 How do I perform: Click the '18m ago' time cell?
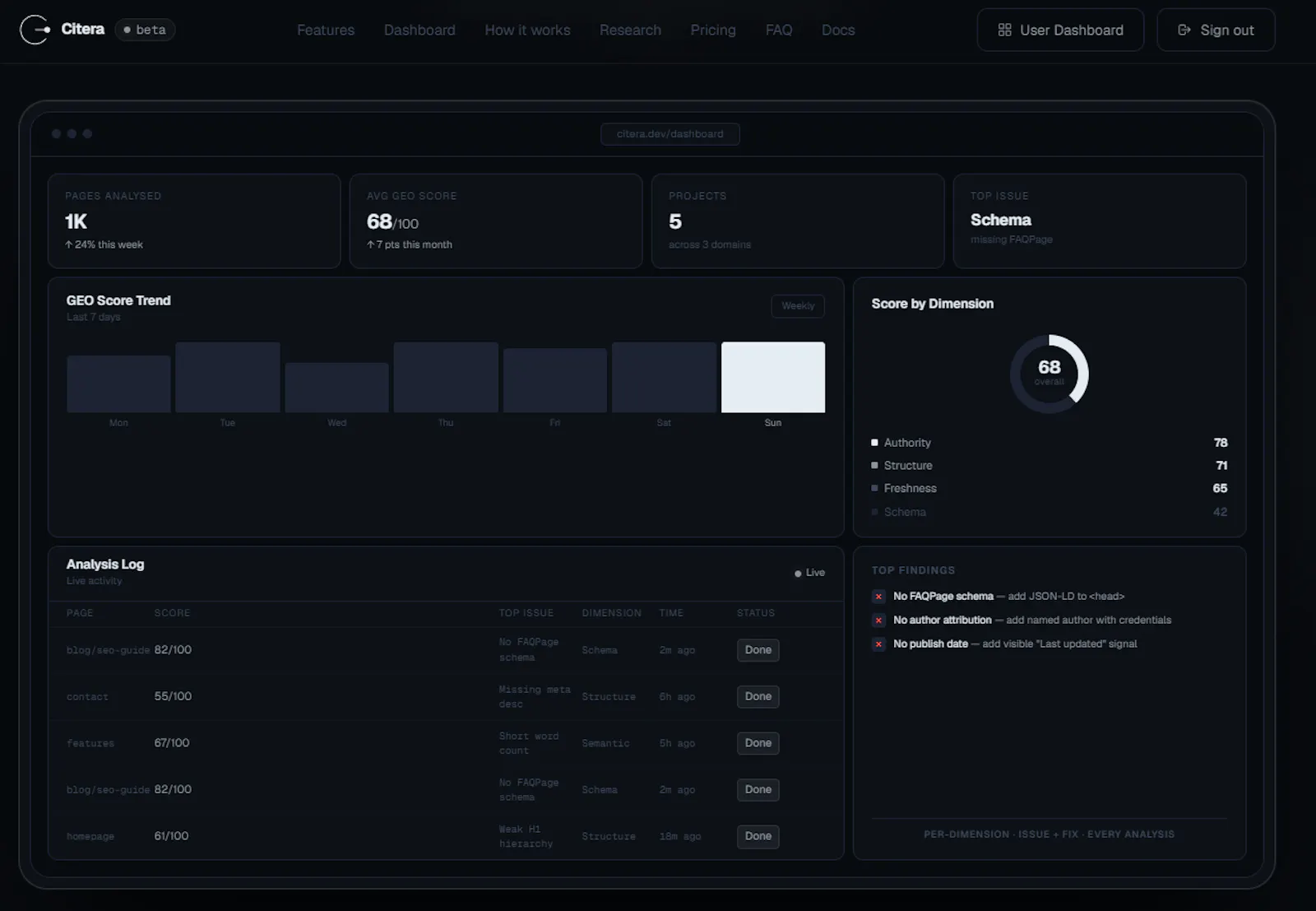pos(680,836)
